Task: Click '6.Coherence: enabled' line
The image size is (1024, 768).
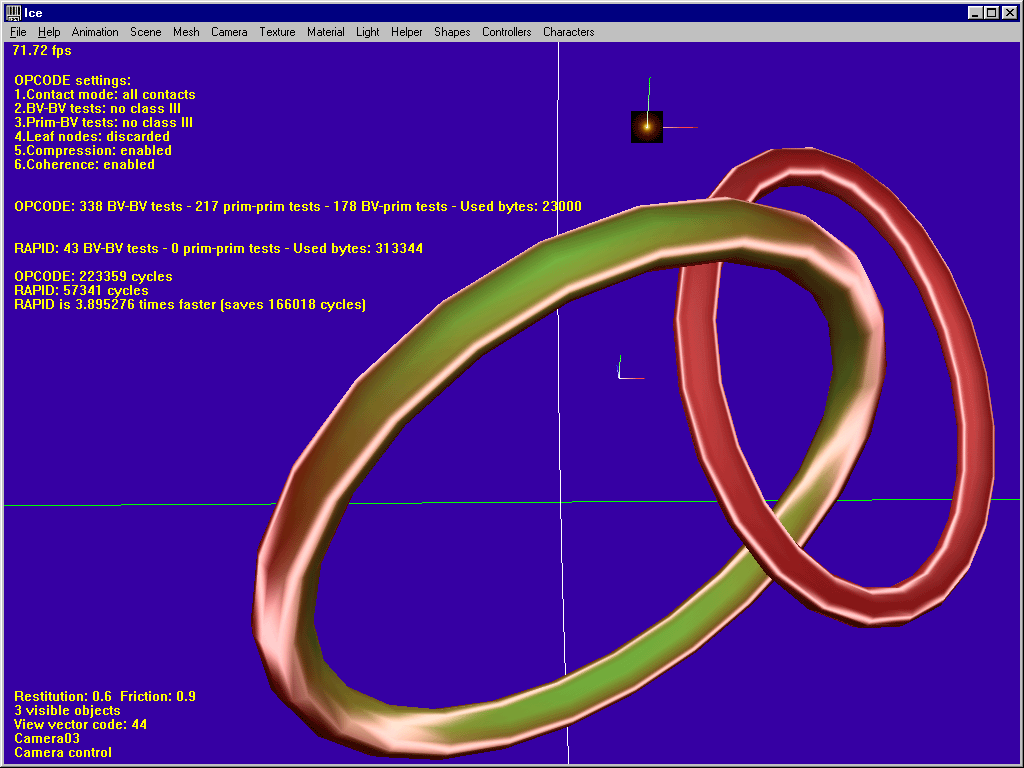Action: [84, 165]
